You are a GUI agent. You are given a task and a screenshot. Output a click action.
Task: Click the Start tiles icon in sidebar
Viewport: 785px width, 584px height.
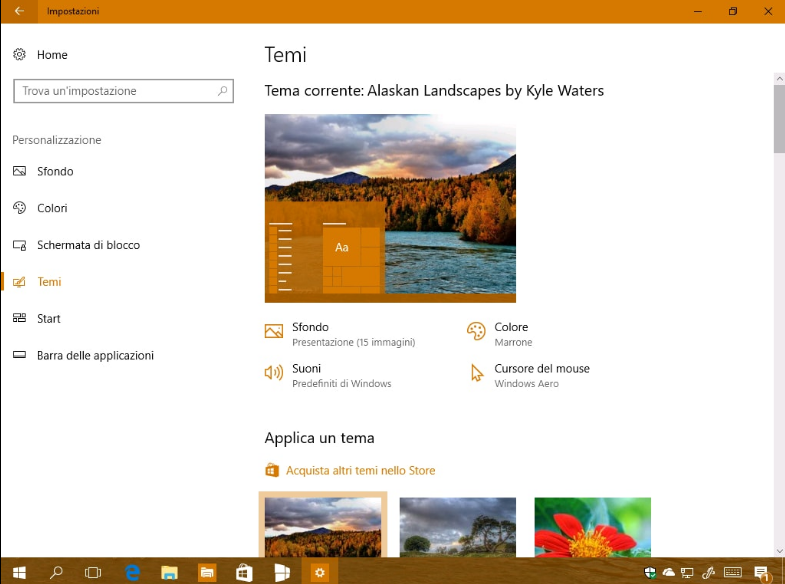coord(19,318)
